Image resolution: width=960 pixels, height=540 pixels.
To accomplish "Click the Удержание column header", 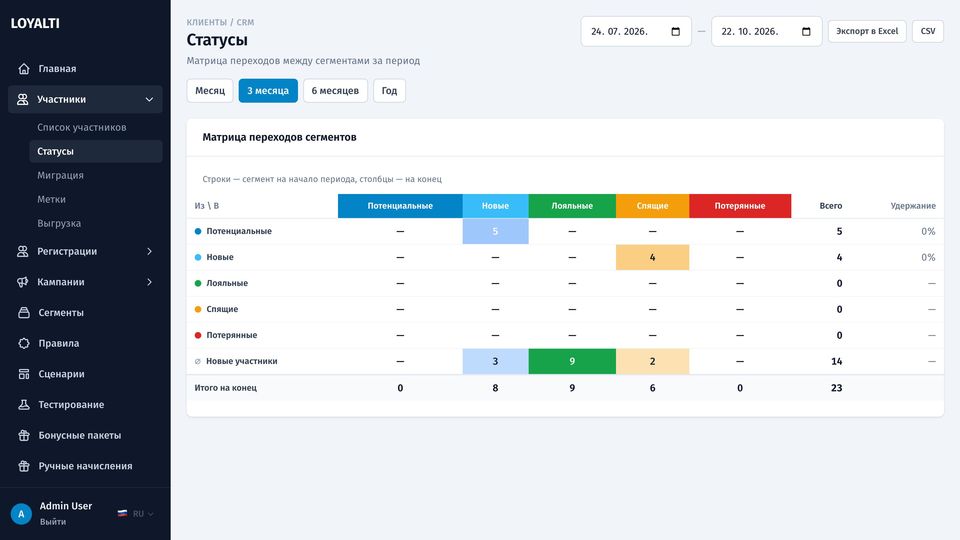I will point(913,206).
